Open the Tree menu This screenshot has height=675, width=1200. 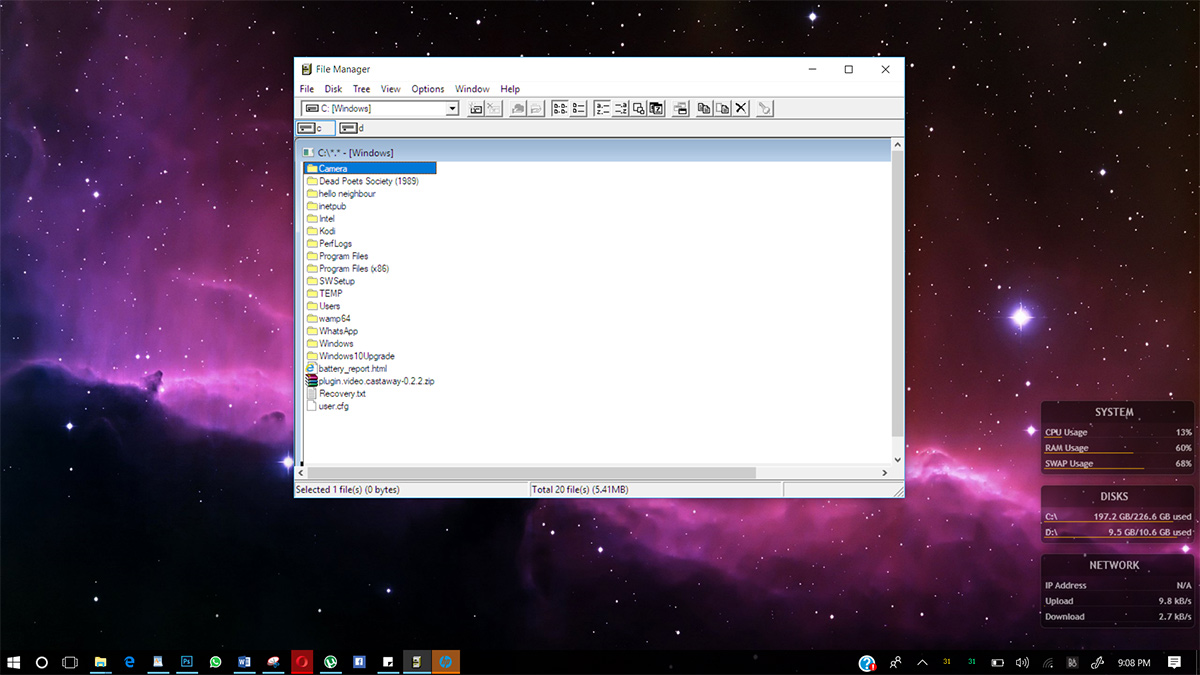tap(361, 88)
